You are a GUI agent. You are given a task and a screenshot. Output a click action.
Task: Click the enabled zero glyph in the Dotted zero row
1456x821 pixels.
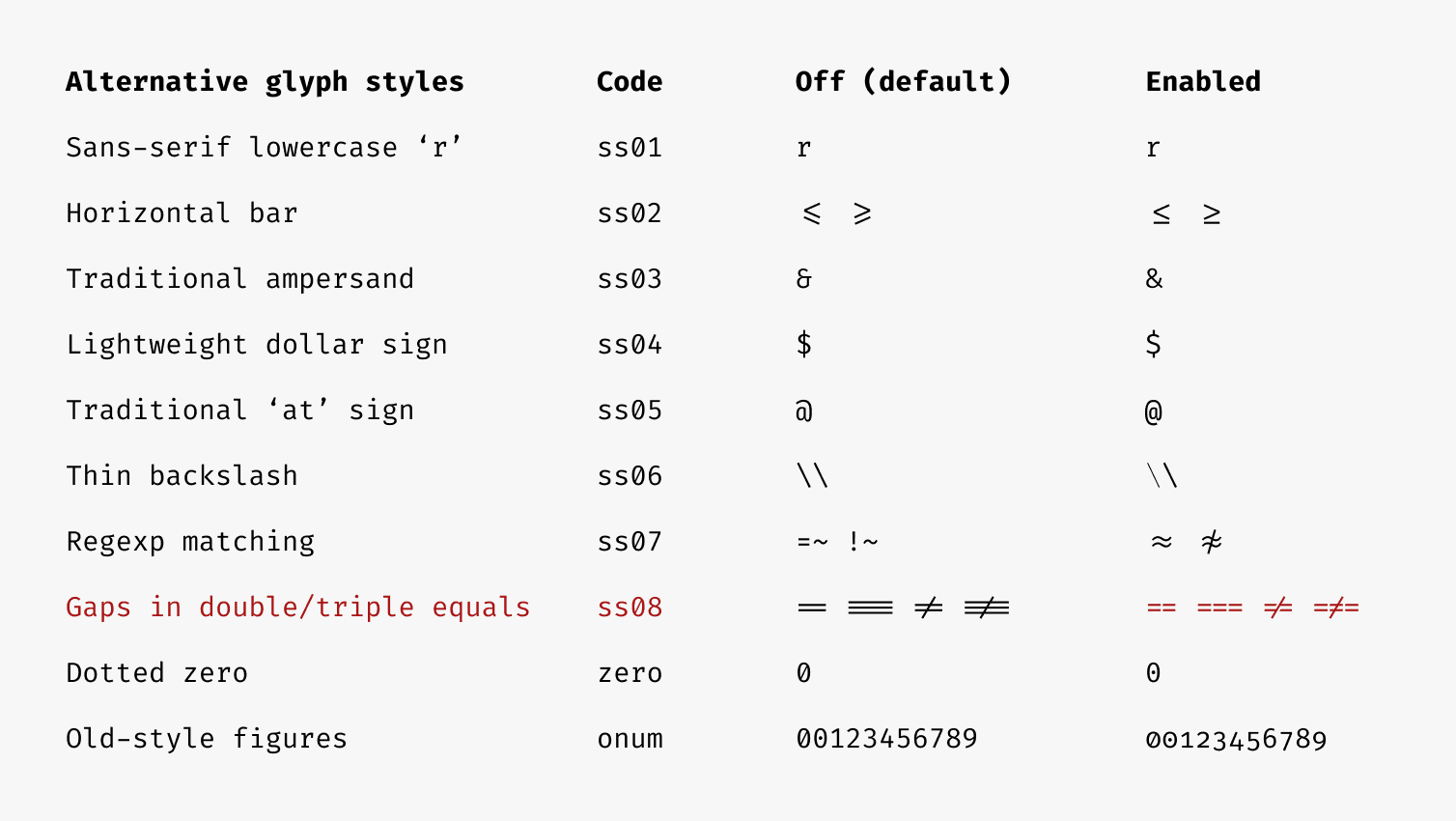1153,673
